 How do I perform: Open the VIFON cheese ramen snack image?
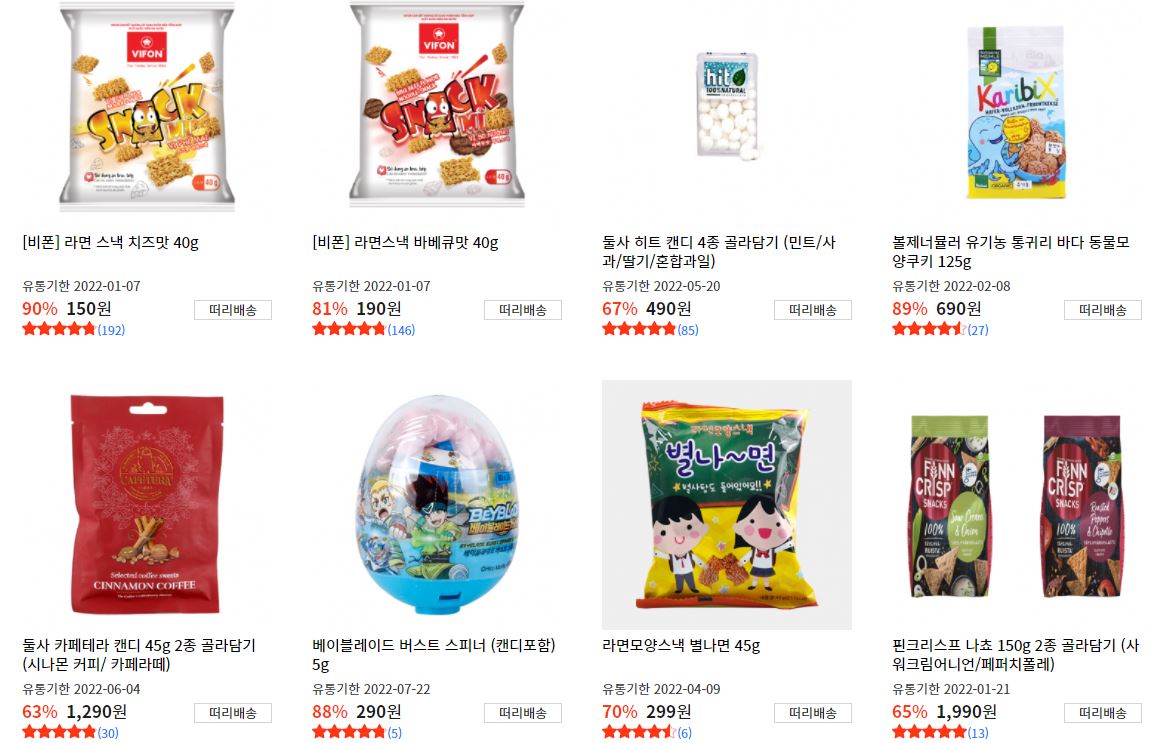point(147,108)
